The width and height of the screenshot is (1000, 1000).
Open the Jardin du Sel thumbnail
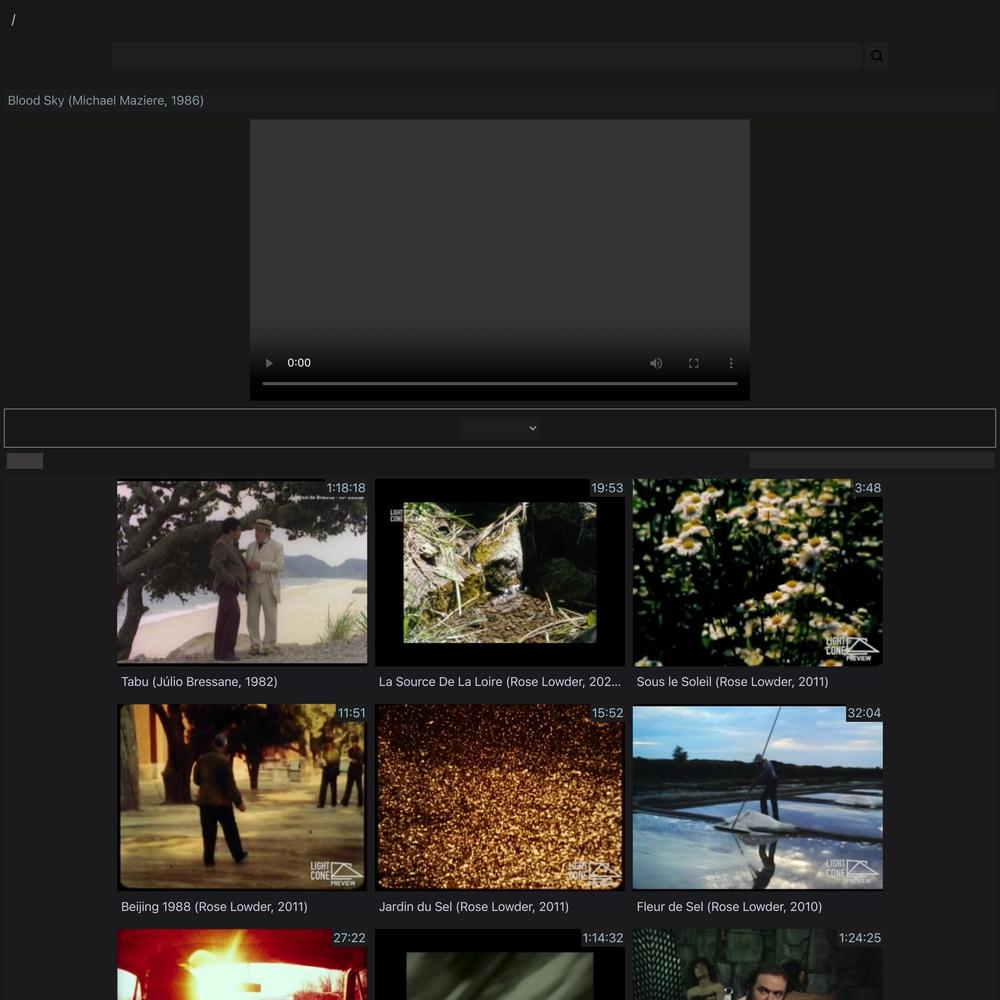coord(500,797)
